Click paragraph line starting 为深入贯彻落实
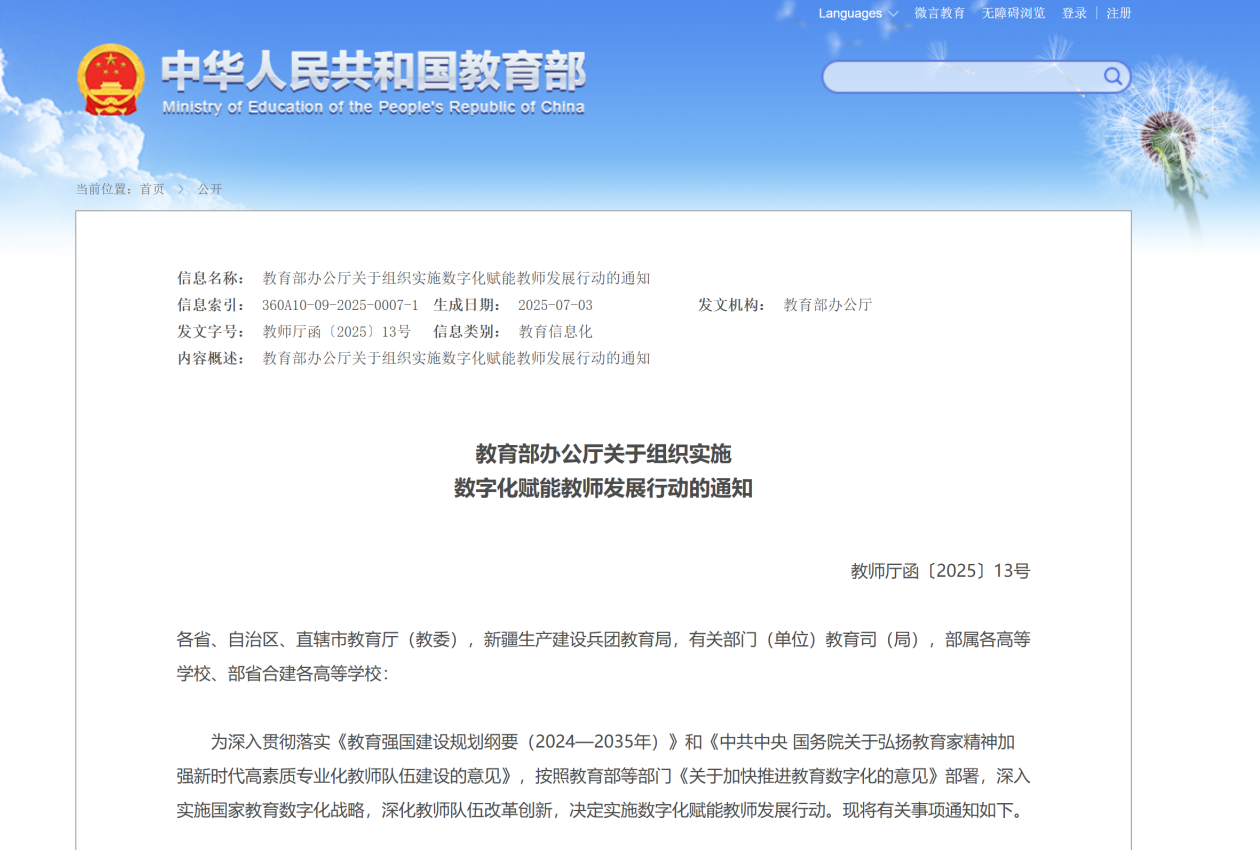This screenshot has width=1260, height=850. pyautogui.click(x=613, y=742)
